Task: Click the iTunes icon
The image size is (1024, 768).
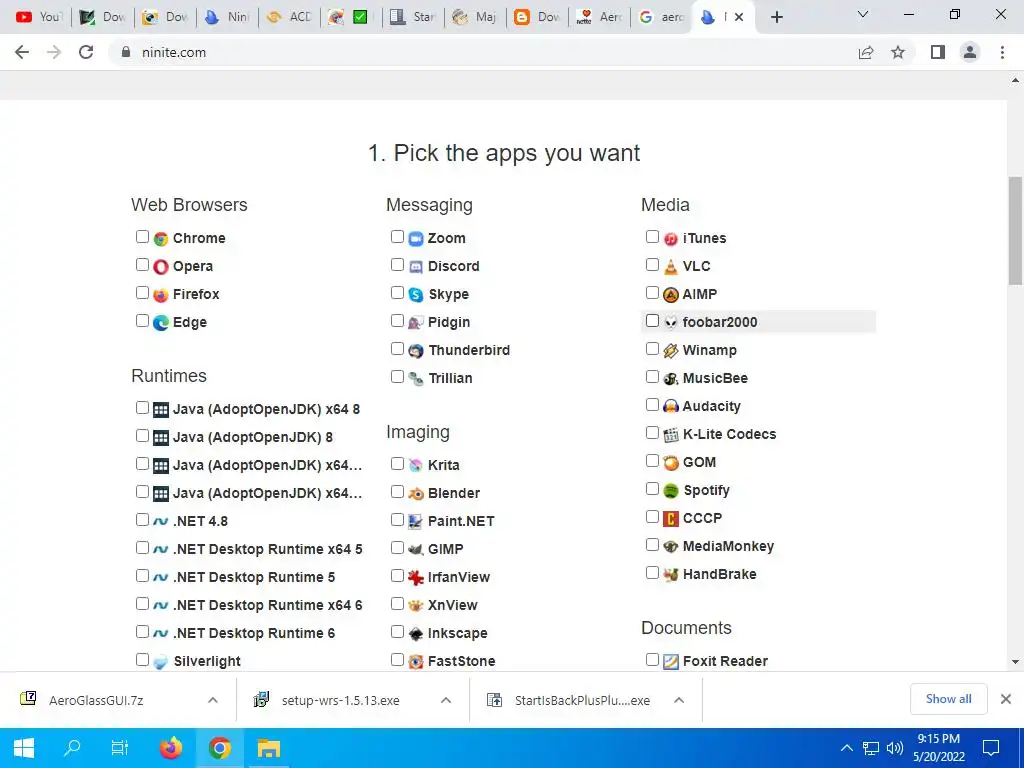Action: point(671,239)
